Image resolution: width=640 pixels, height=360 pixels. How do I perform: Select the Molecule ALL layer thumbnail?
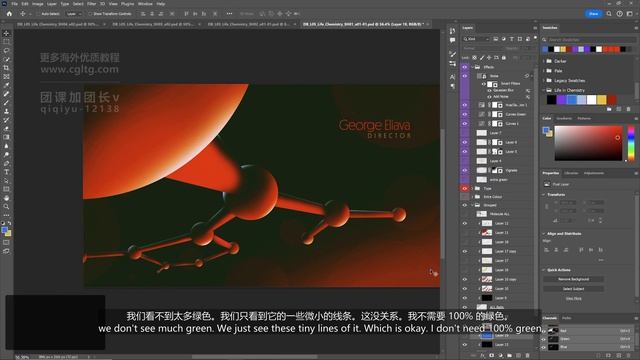click(x=482, y=214)
